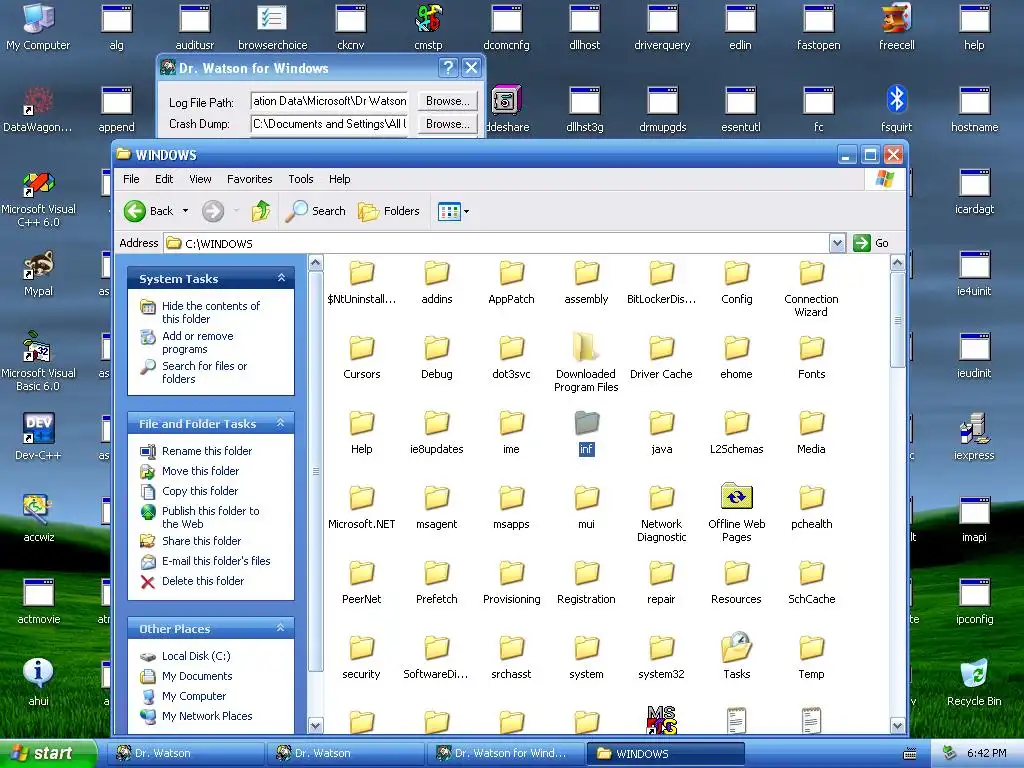Open Local Disk (C:) link
Image resolution: width=1024 pixels, height=768 pixels.
[x=196, y=656]
